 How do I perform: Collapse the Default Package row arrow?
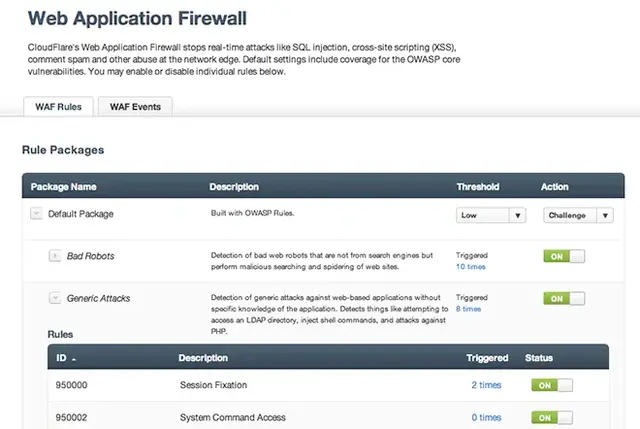pos(36,213)
